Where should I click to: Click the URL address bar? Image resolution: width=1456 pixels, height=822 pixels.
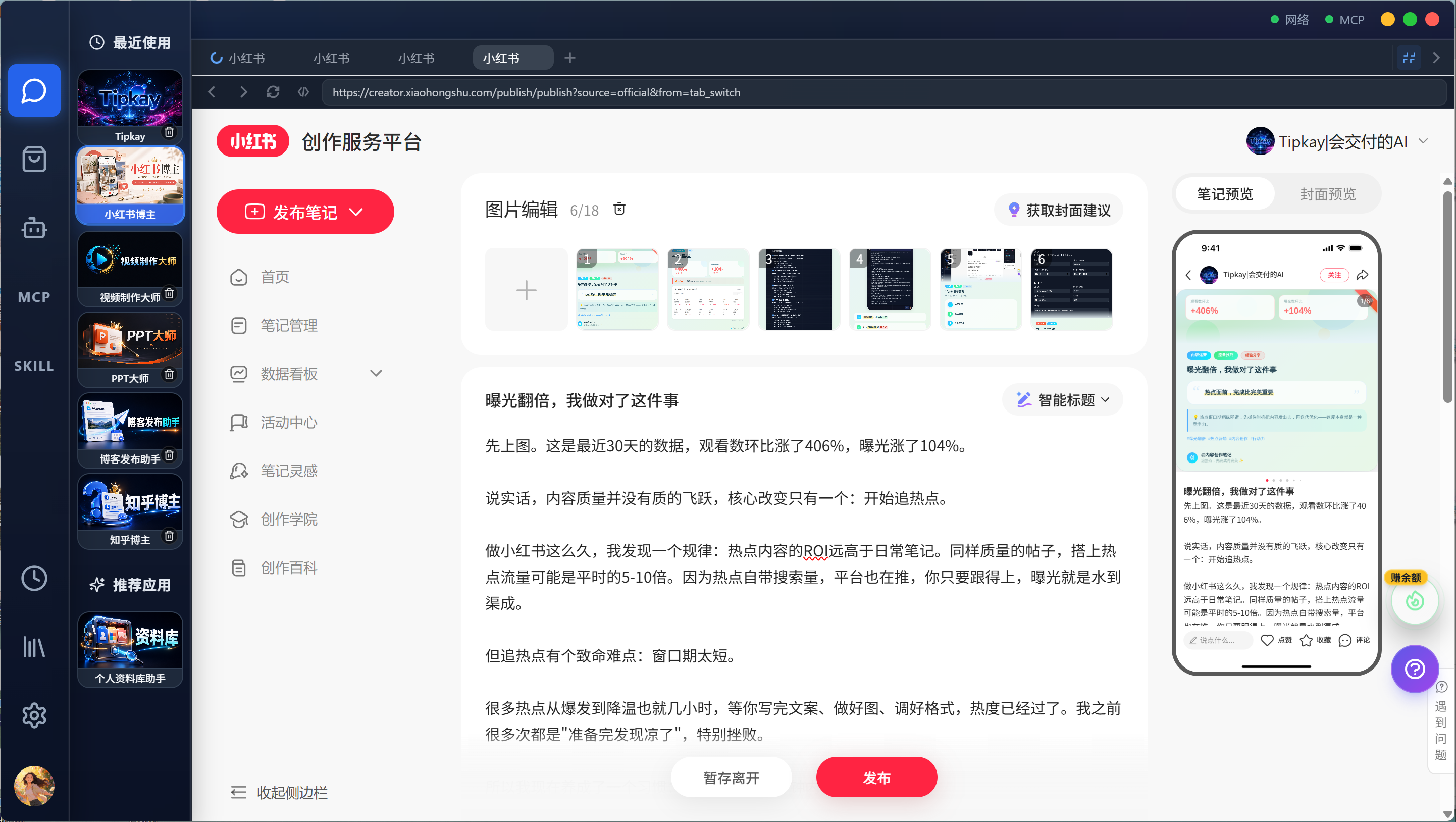pyautogui.click(x=883, y=92)
